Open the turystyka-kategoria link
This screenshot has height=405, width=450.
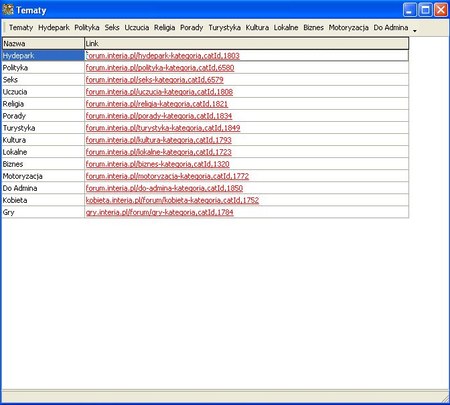[163, 128]
